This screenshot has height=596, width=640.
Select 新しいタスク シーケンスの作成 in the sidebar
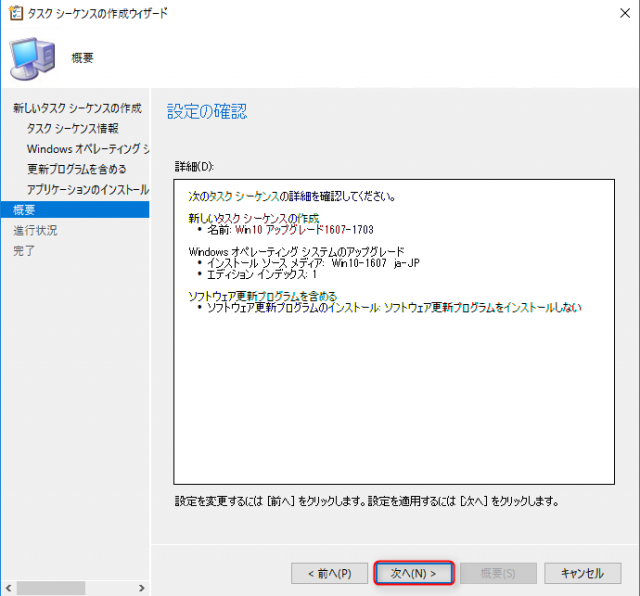[76, 108]
